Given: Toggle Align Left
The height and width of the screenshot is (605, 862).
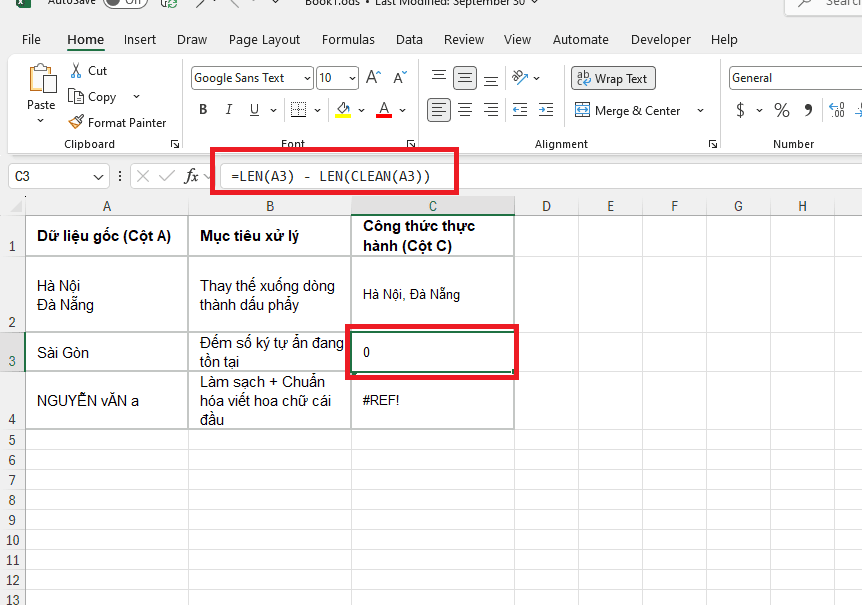Looking at the screenshot, I should (439, 110).
